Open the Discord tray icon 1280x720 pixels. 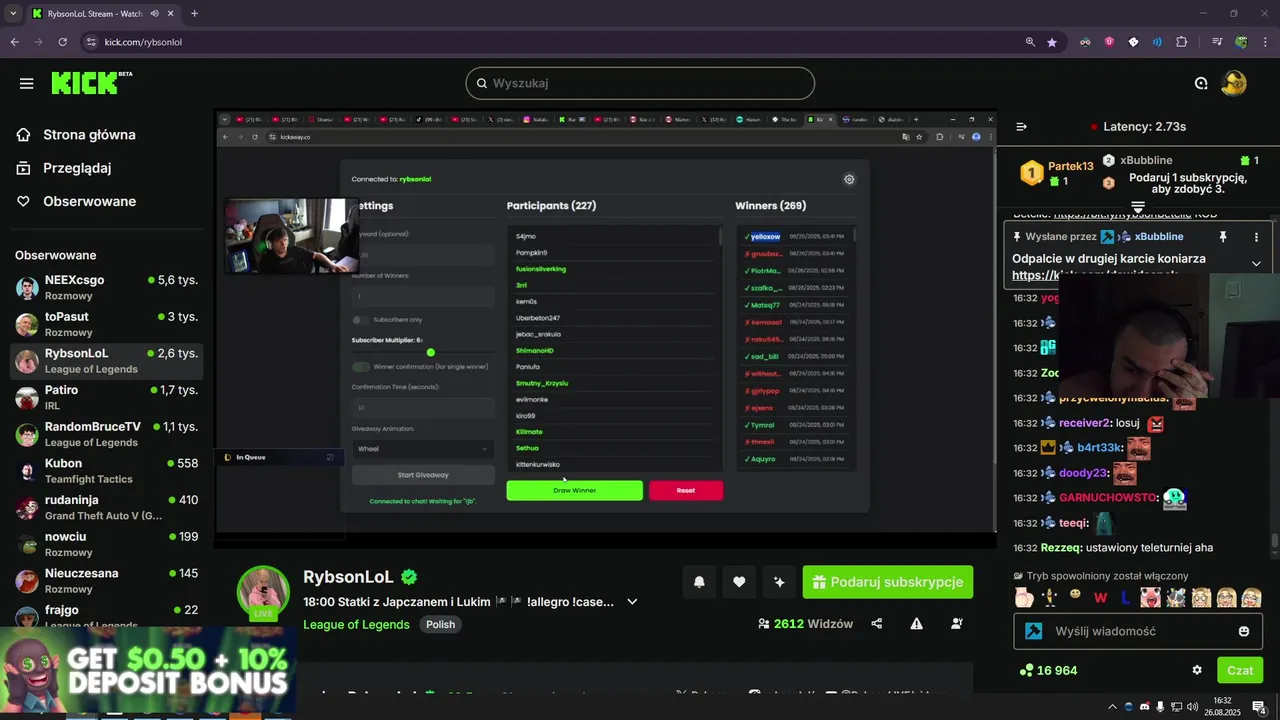(x=1144, y=707)
